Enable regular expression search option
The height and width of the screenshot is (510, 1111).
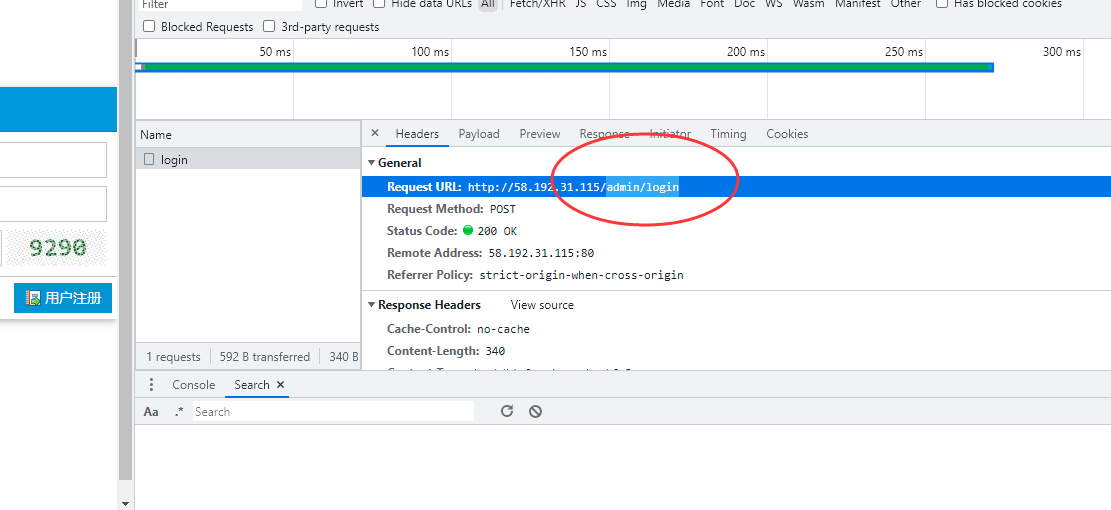(x=179, y=412)
